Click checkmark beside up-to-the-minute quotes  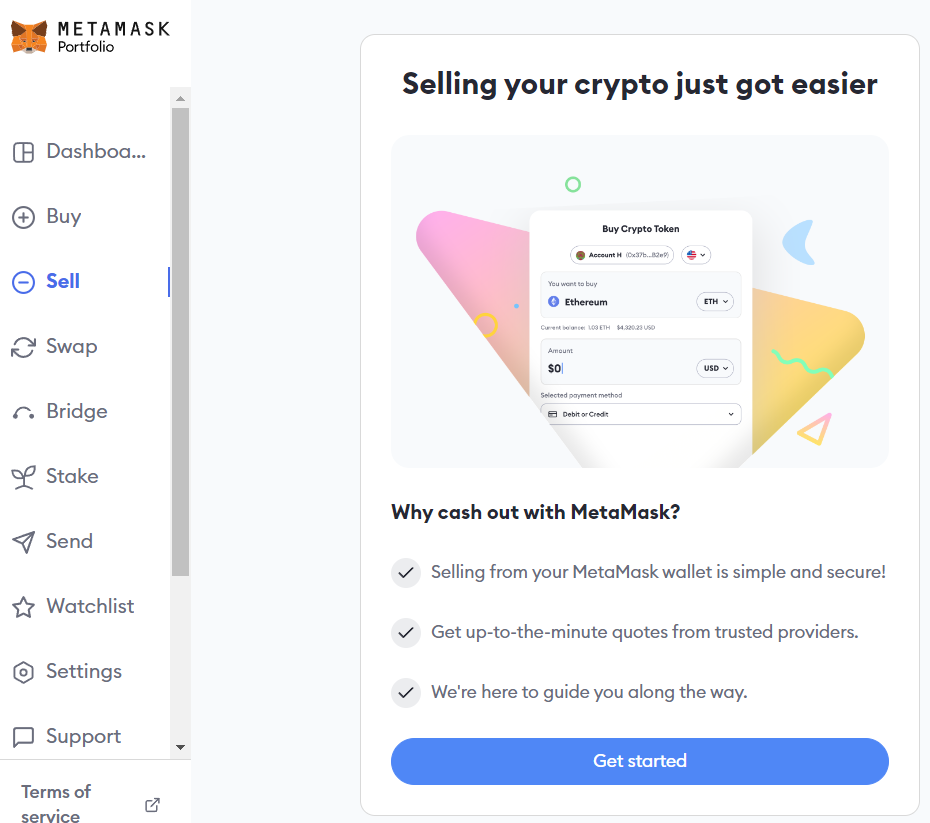(x=406, y=633)
